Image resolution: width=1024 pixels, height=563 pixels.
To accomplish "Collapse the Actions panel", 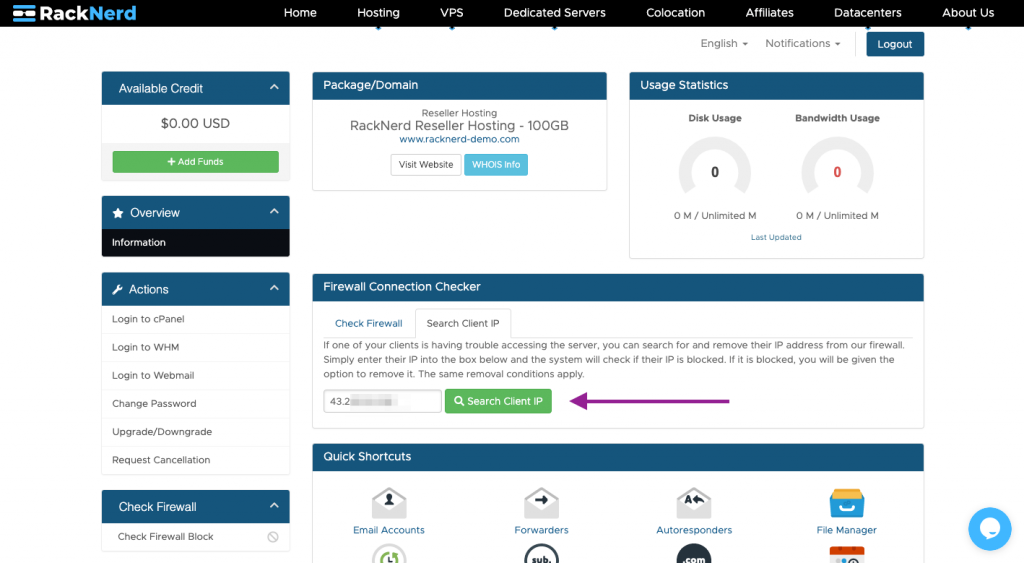I will tap(274, 288).
